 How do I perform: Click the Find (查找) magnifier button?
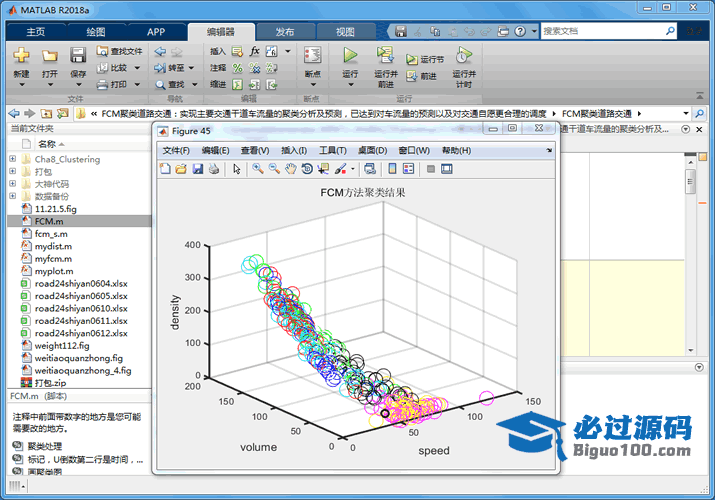(x=170, y=84)
